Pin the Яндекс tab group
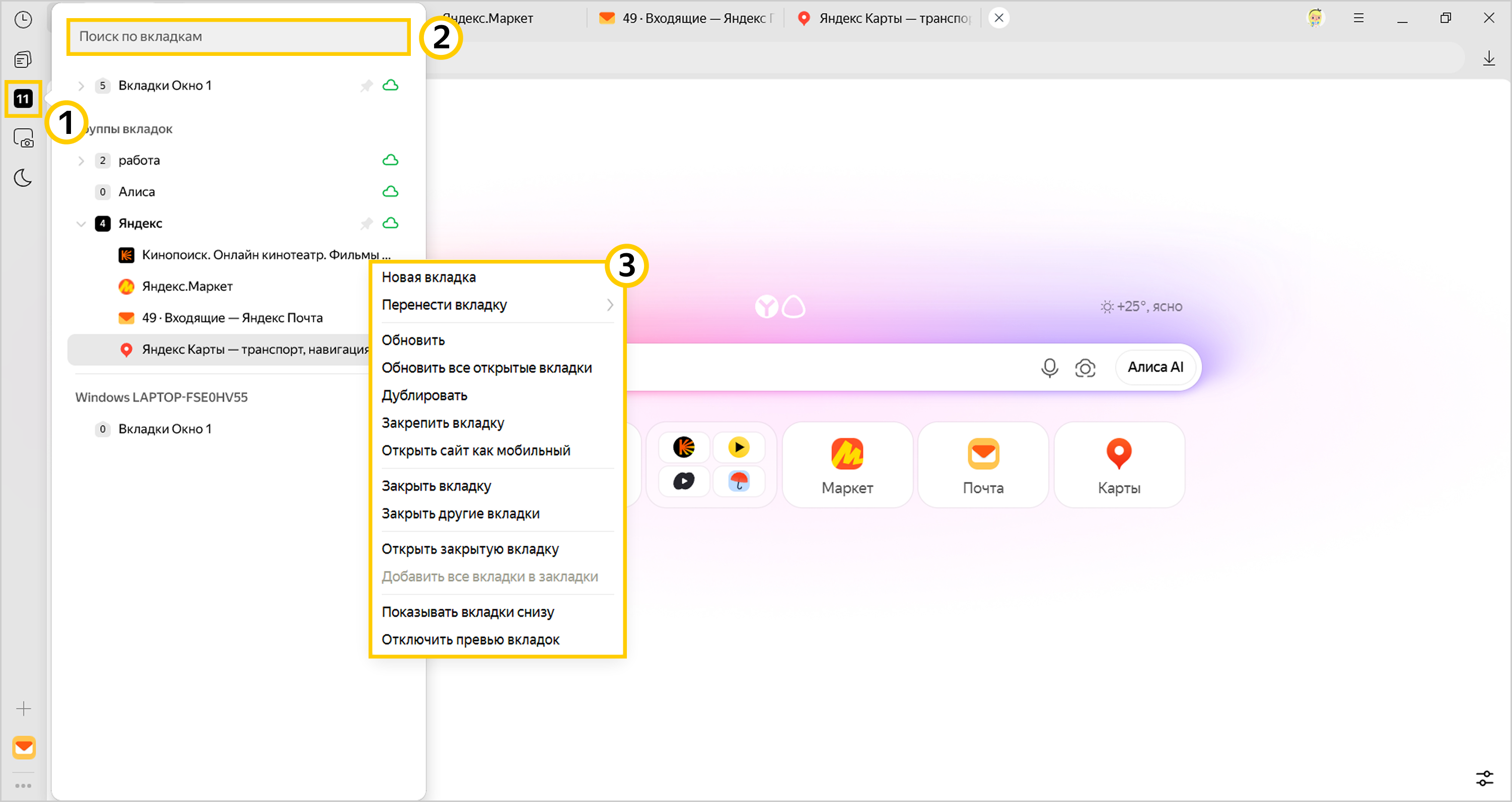Screen dimensions: 1512x802 [366, 223]
